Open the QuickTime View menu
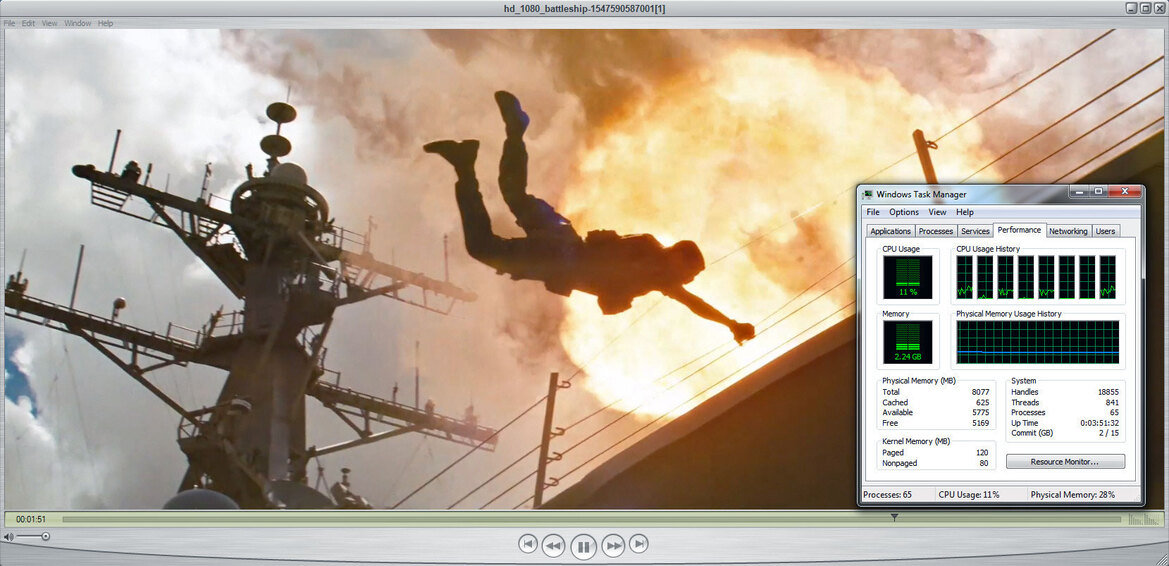 point(49,23)
